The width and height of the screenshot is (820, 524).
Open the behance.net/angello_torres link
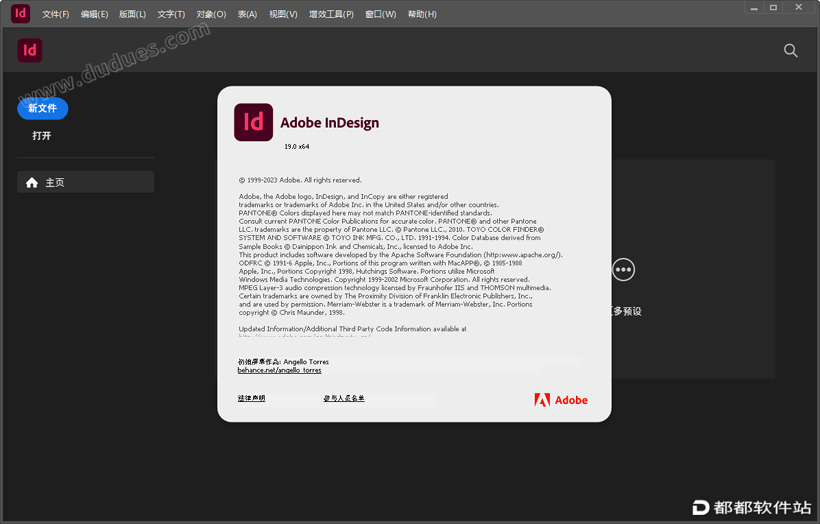tap(279, 370)
